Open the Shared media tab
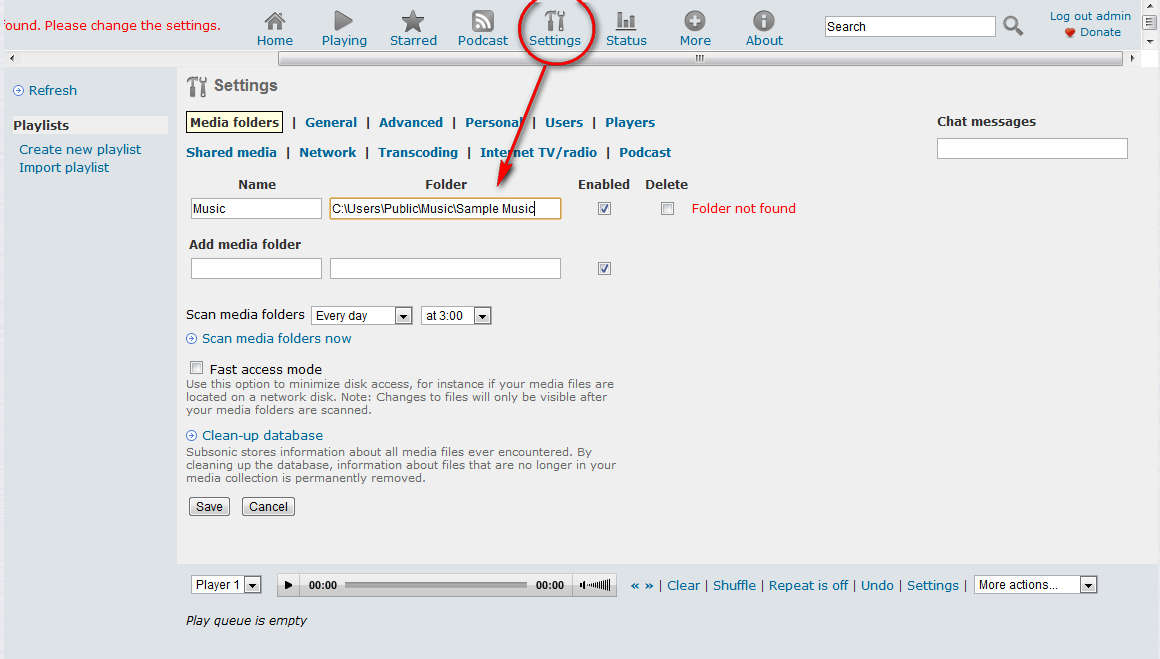Viewport: 1160px width, 659px height. pyautogui.click(x=231, y=152)
